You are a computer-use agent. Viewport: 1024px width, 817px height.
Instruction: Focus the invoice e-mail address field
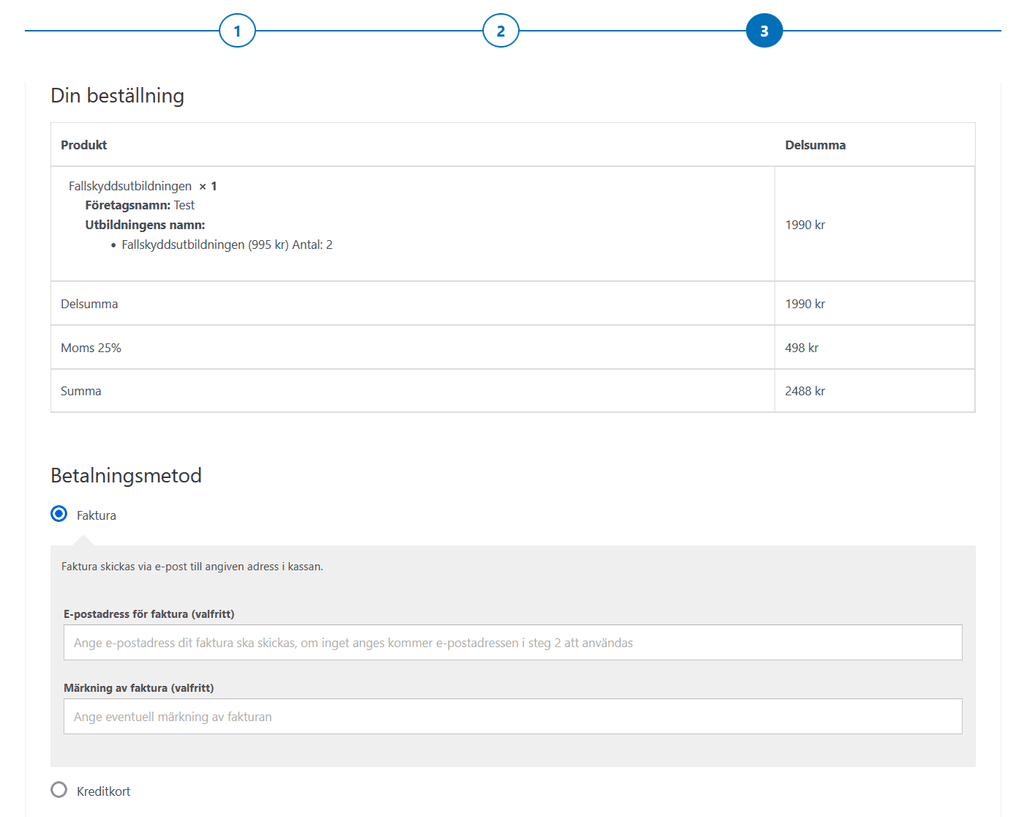point(512,643)
